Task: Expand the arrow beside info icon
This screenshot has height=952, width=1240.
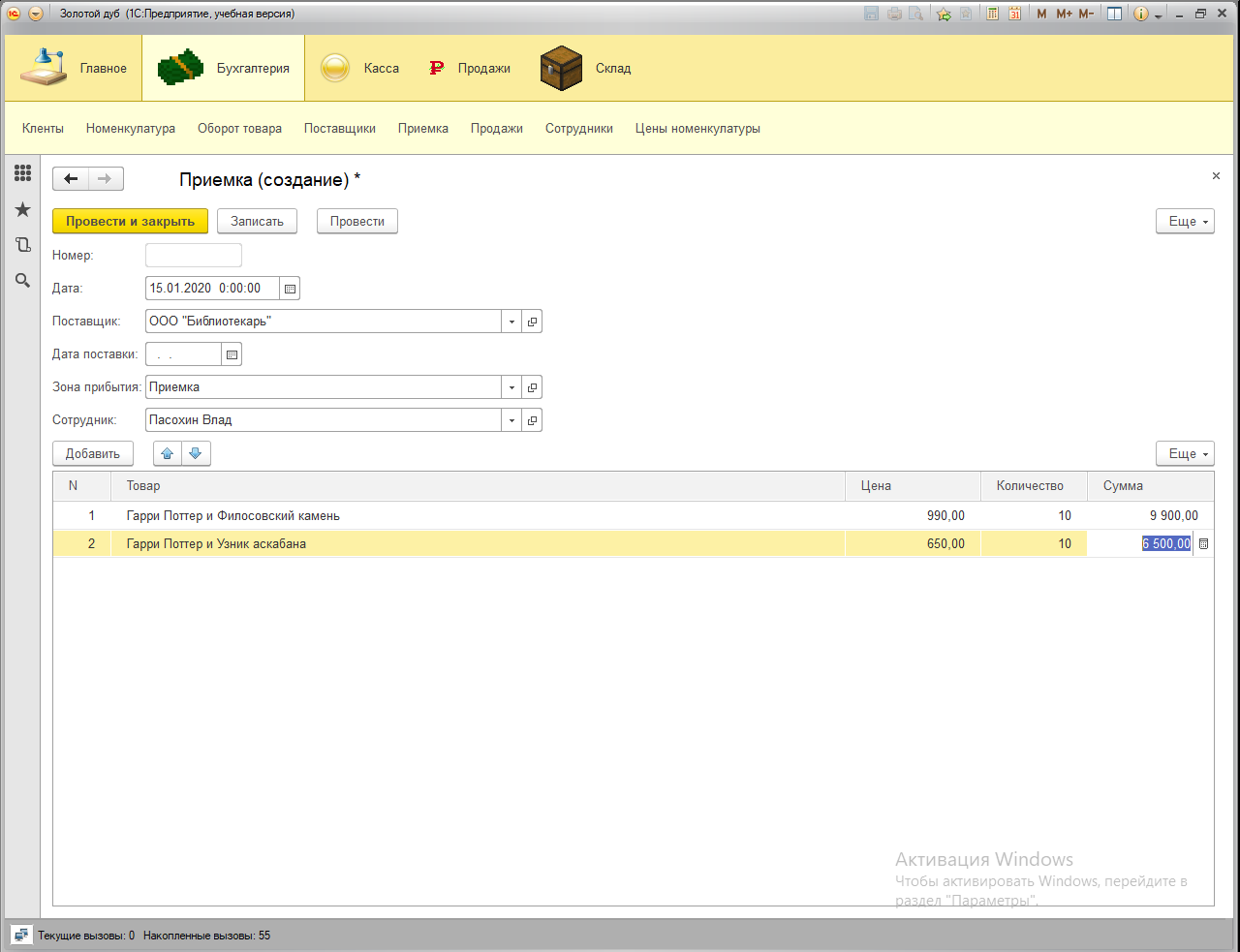Action: click(x=1159, y=15)
